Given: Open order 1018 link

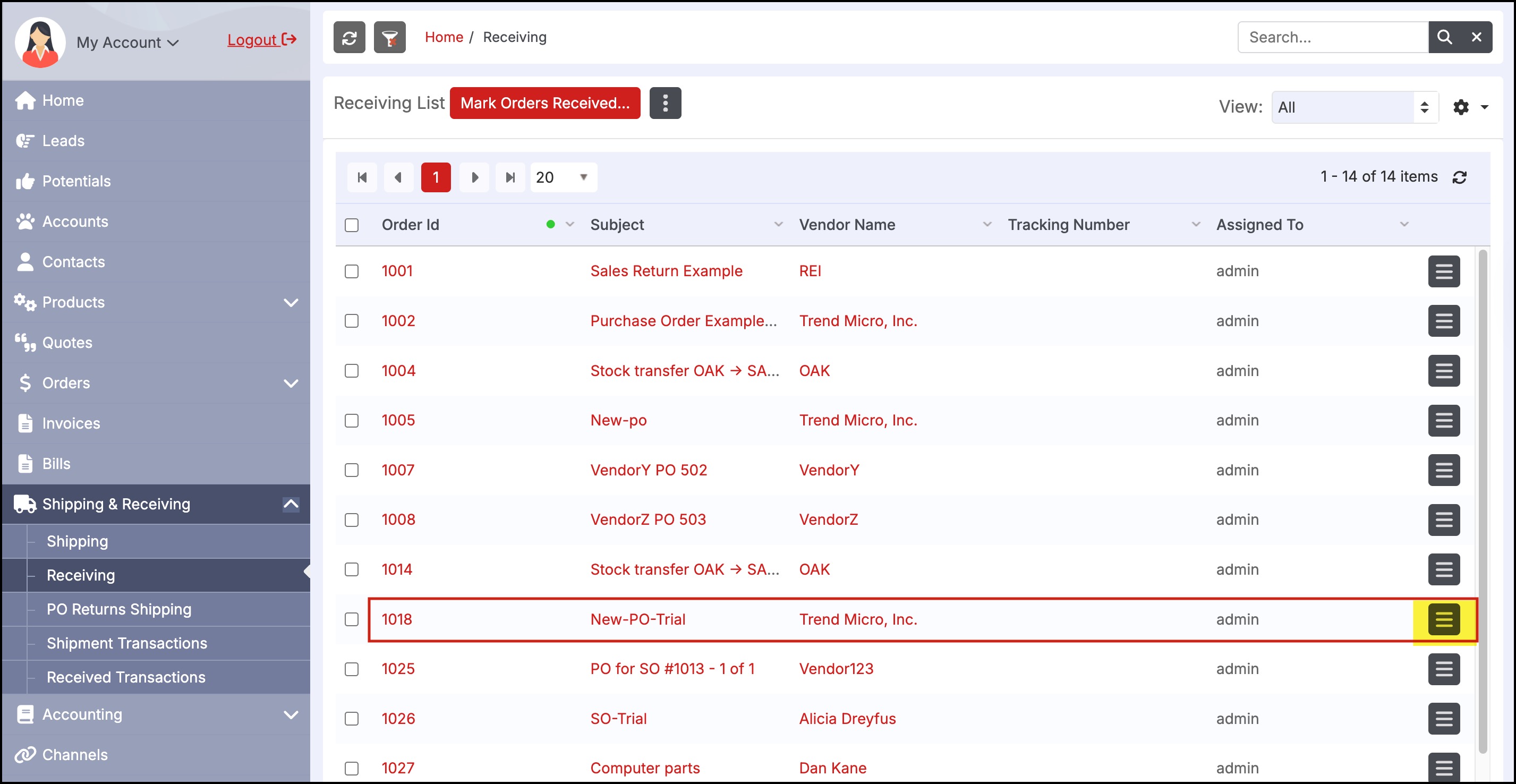Looking at the screenshot, I should 397,619.
